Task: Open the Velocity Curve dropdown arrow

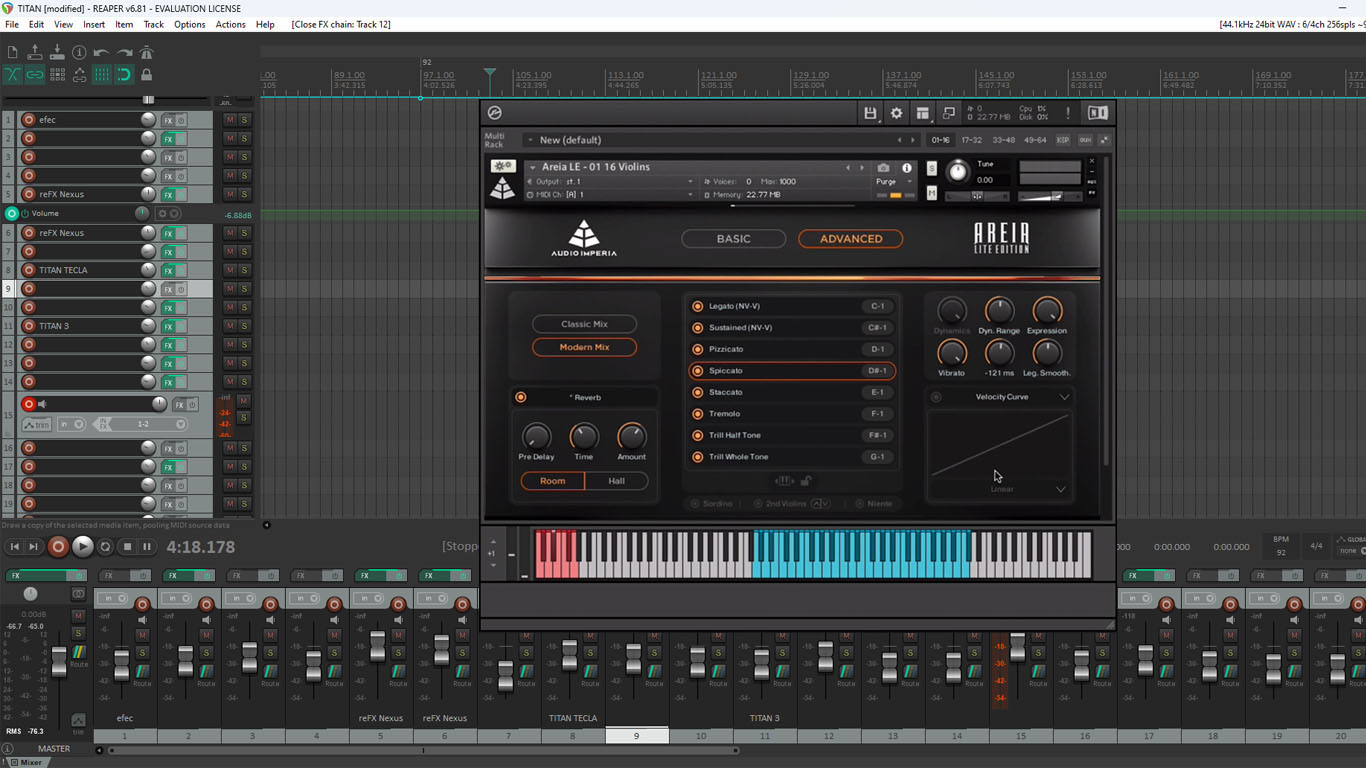Action: coord(1064,397)
